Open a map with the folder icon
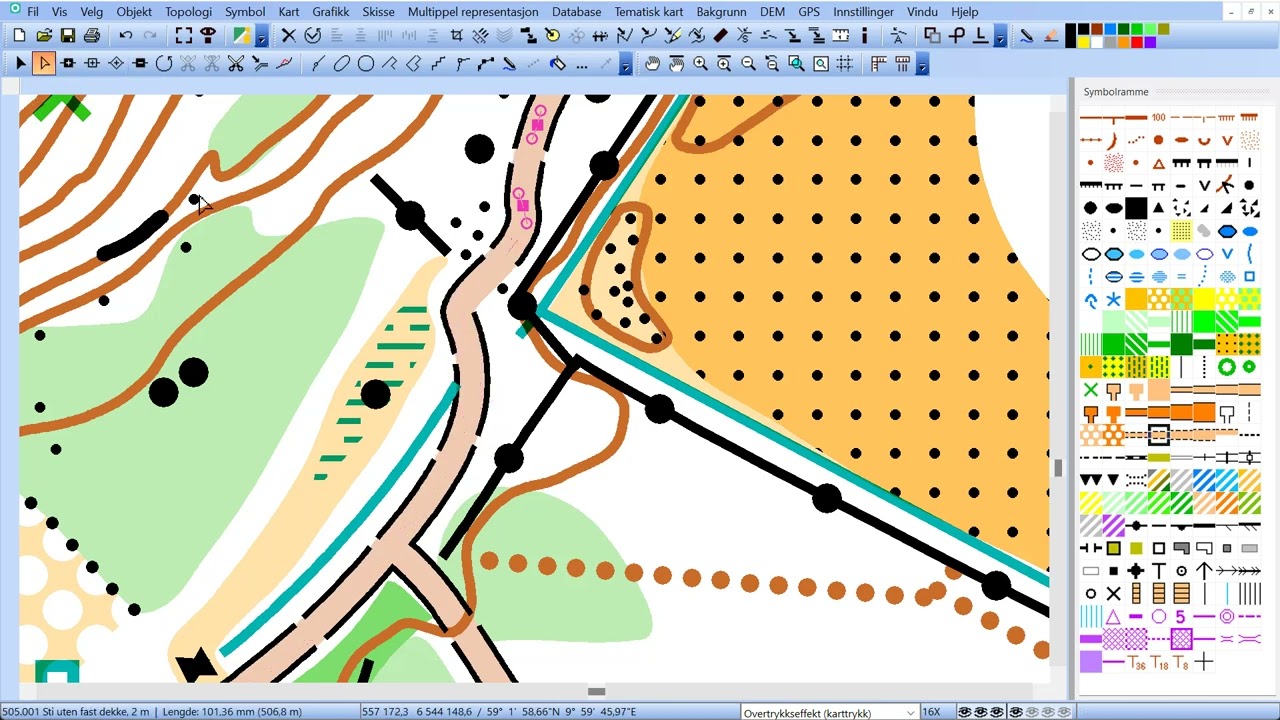Viewport: 1280px width, 720px height. click(x=44, y=35)
